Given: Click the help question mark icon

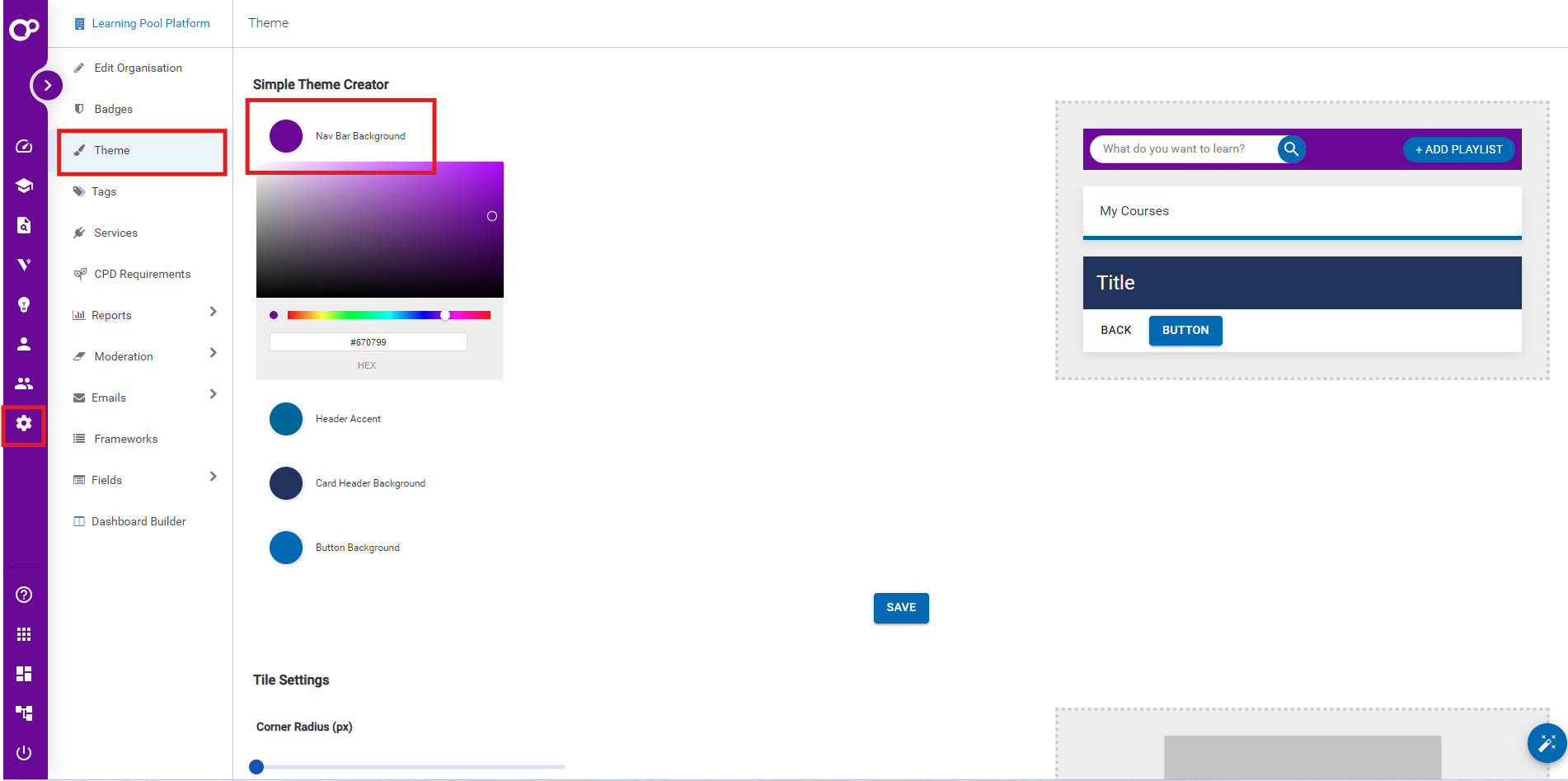Looking at the screenshot, I should coord(24,595).
